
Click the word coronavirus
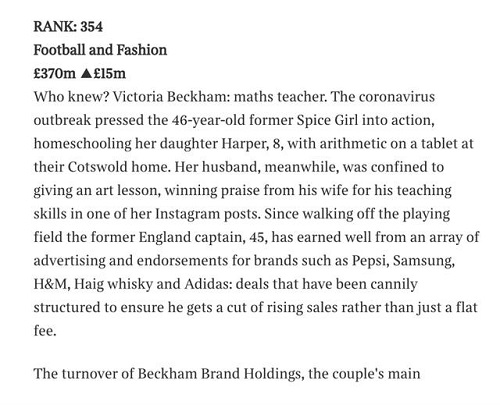point(397,97)
